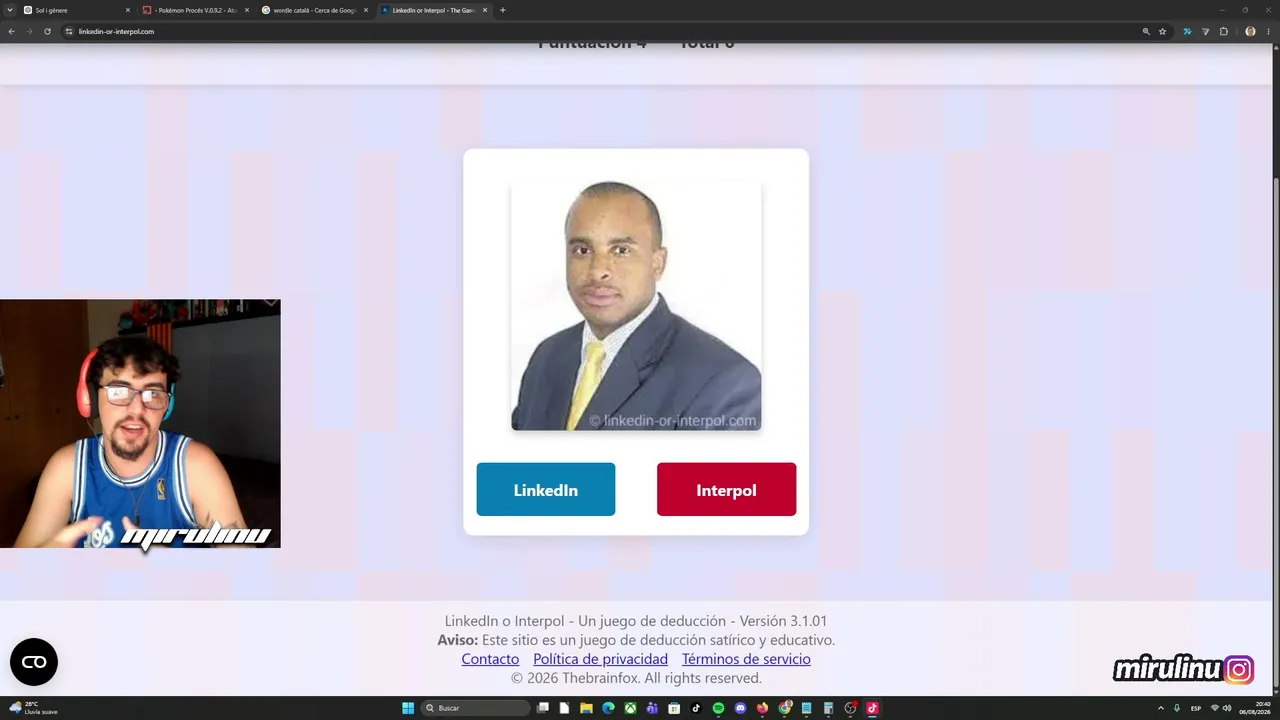The width and height of the screenshot is (1280, 720).
Task: Open the Windows Start menu
Action: 408,708
